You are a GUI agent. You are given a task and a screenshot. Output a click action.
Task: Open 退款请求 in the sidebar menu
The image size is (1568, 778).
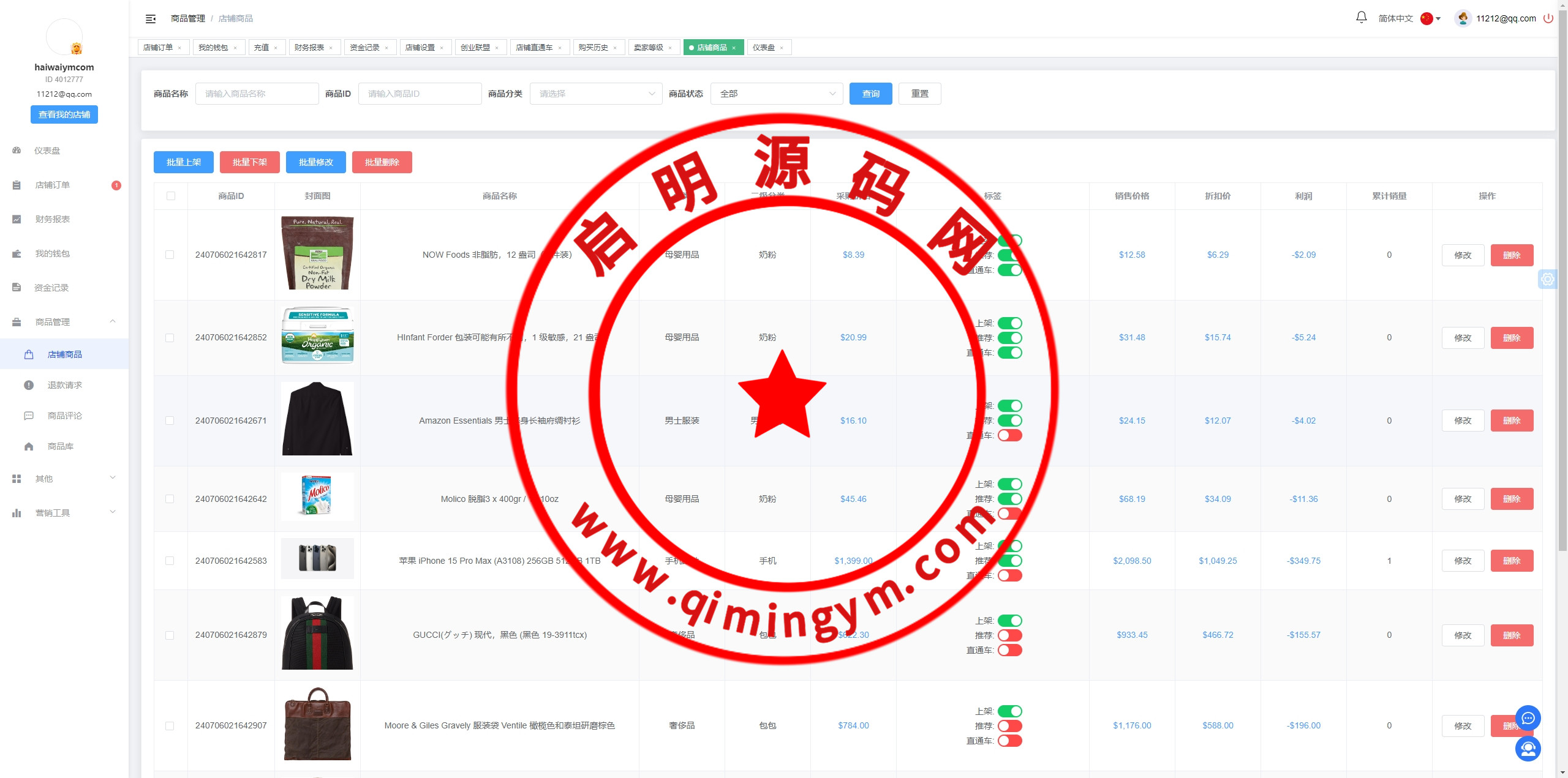[65, 385]
